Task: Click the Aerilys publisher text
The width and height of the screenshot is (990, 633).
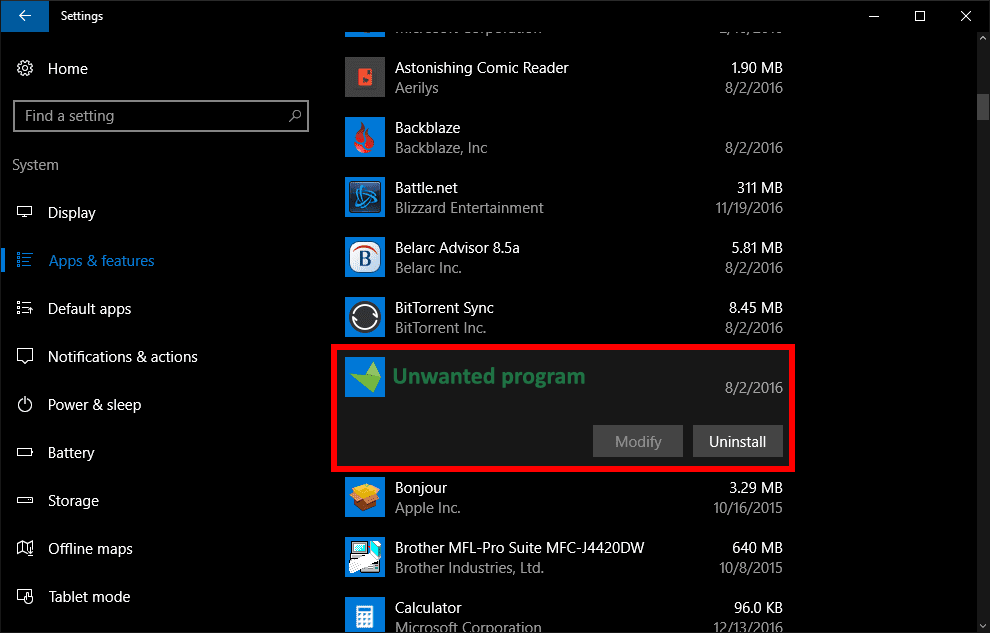Action: 416,88
